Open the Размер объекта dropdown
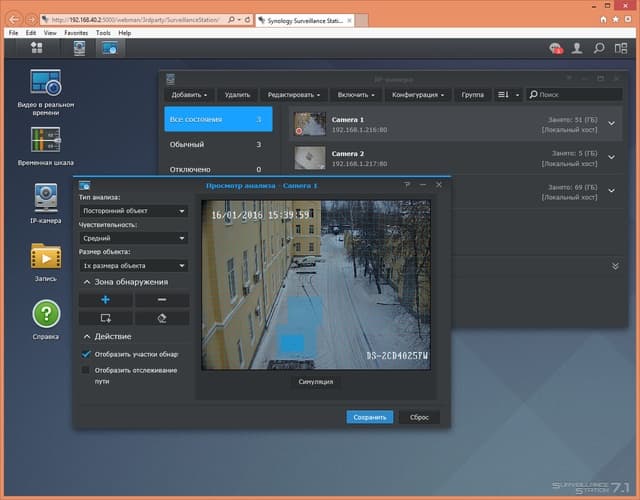 (x=133, y=266)
